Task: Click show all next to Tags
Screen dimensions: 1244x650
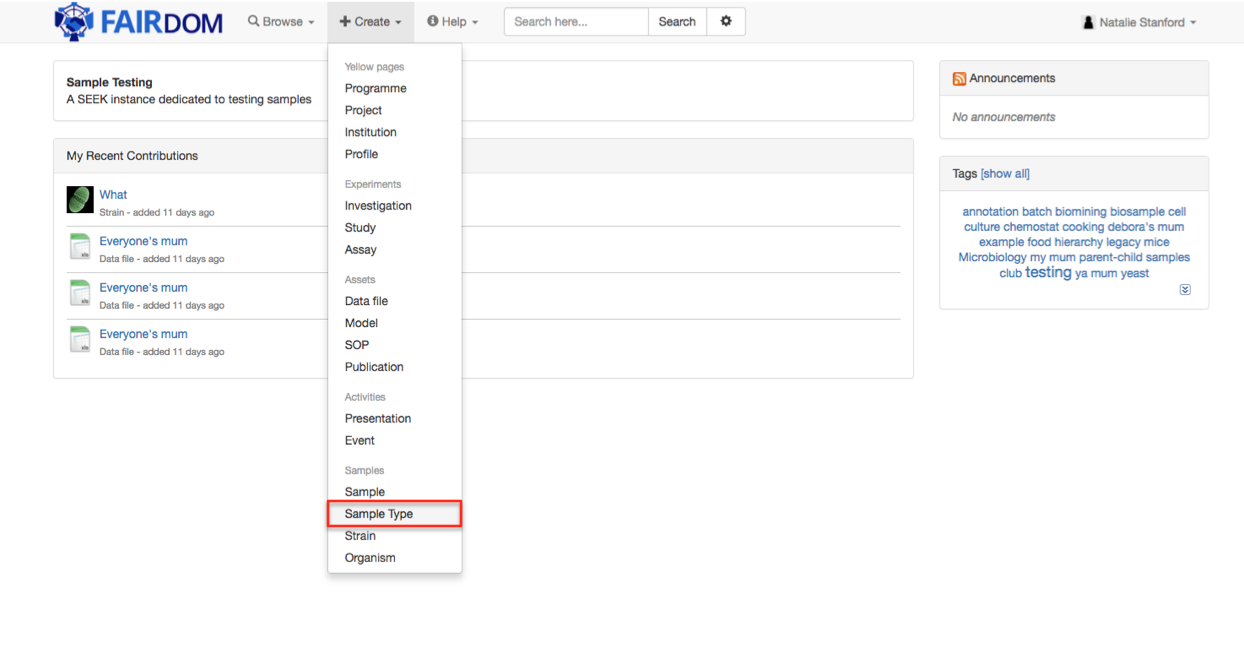Action: pyautogui.click(x=1005, y=173)
